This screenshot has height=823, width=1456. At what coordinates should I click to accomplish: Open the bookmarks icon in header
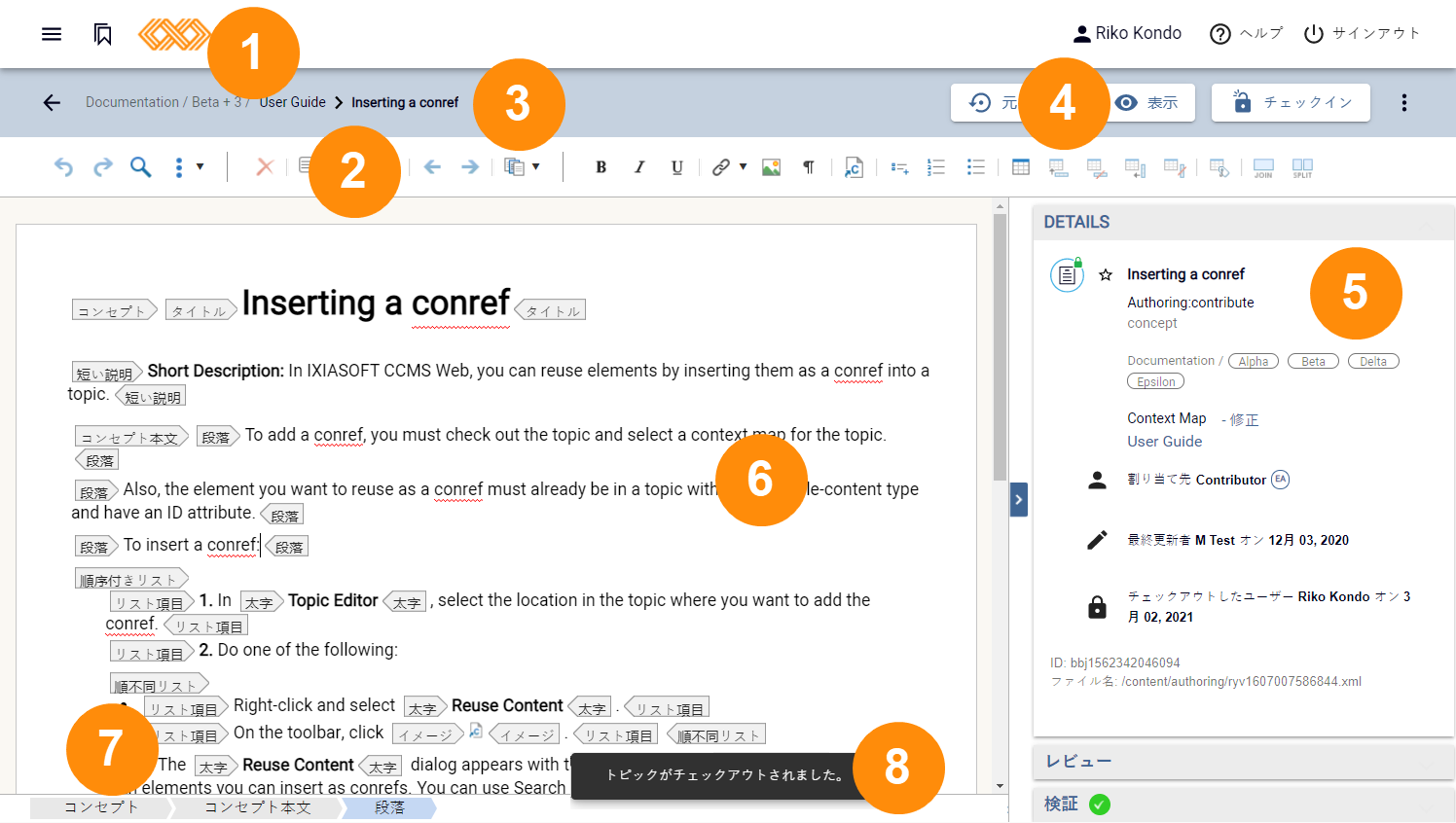(103, 34)
